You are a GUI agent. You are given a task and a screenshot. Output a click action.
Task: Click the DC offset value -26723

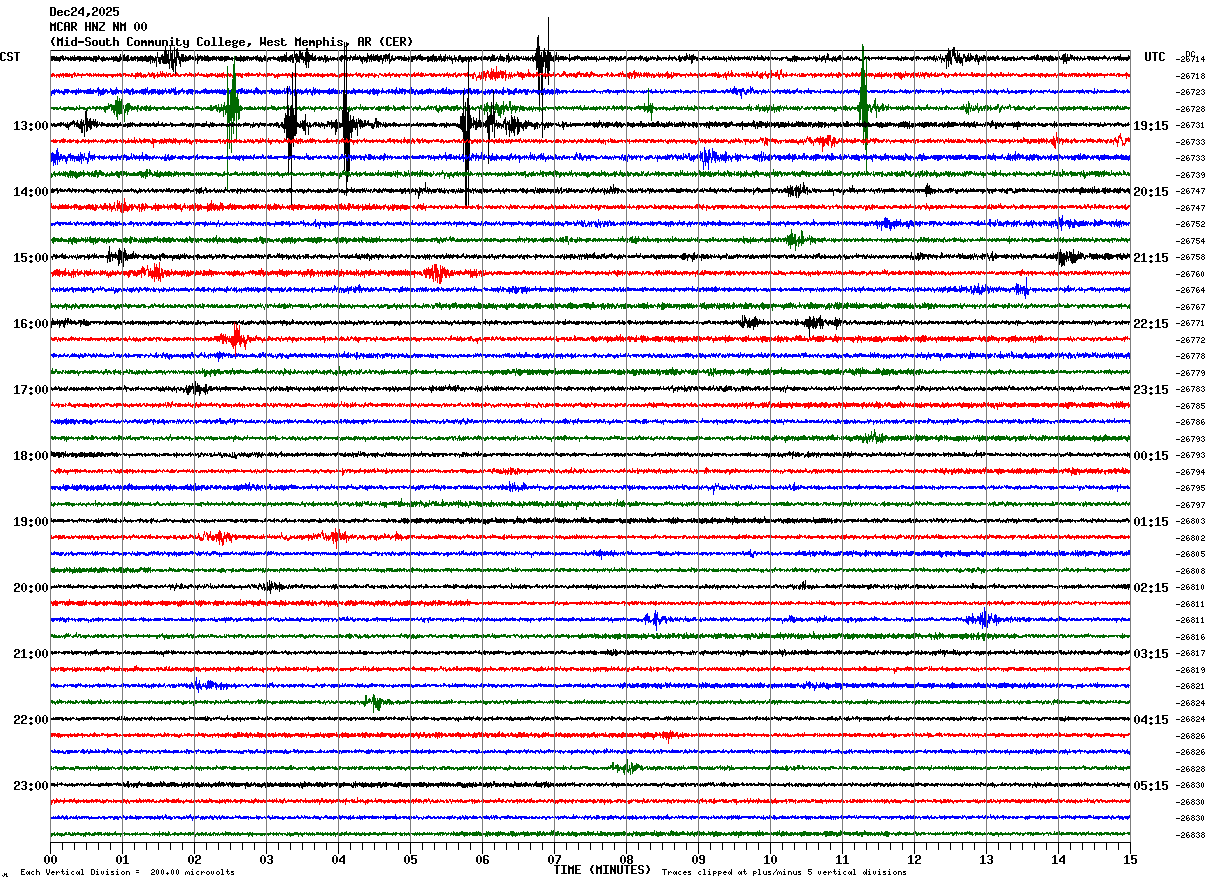(x=1191, y=92)
